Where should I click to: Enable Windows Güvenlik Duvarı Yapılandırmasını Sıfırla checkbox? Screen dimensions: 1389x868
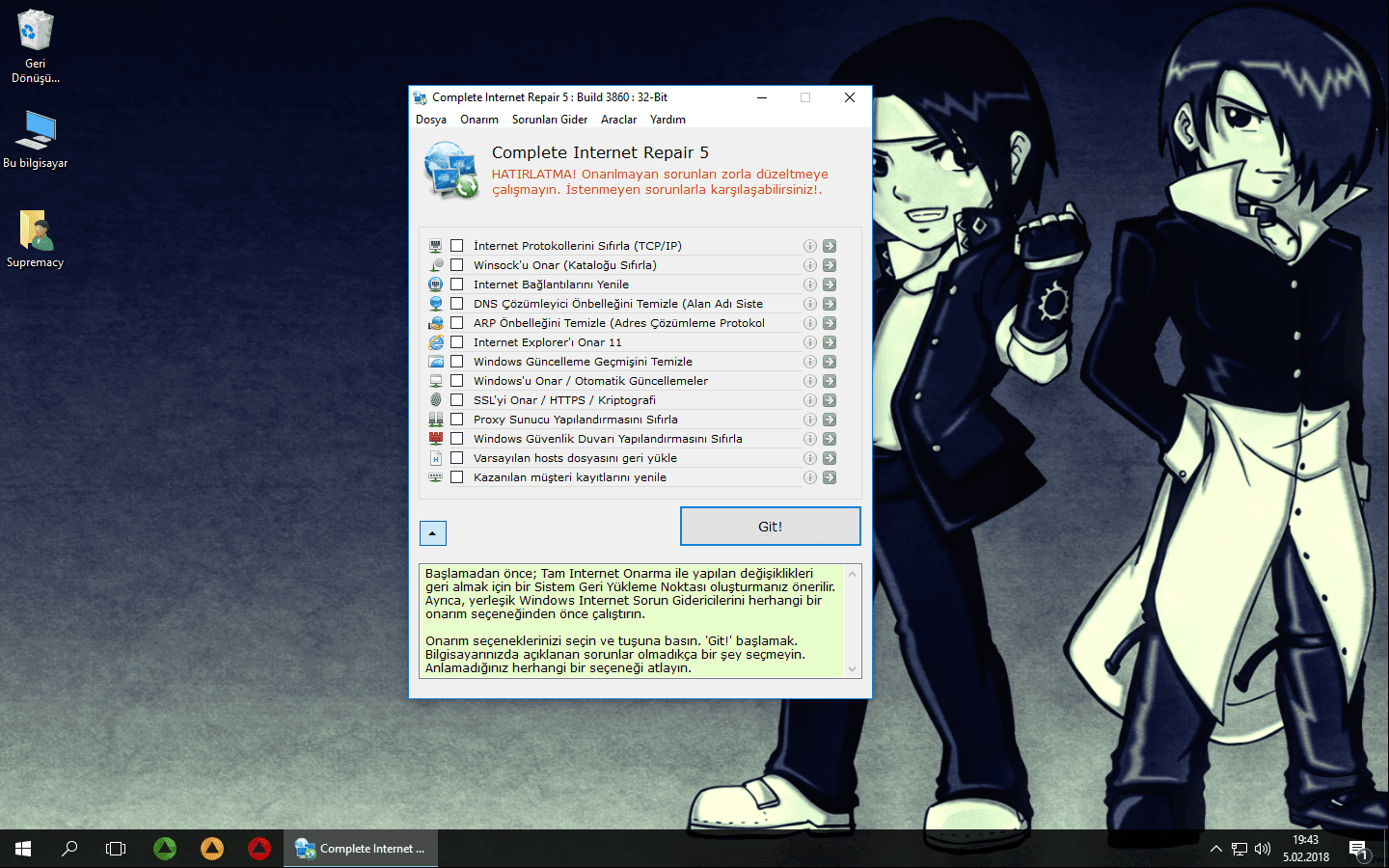pyautogui.click(x=457, y=439)
